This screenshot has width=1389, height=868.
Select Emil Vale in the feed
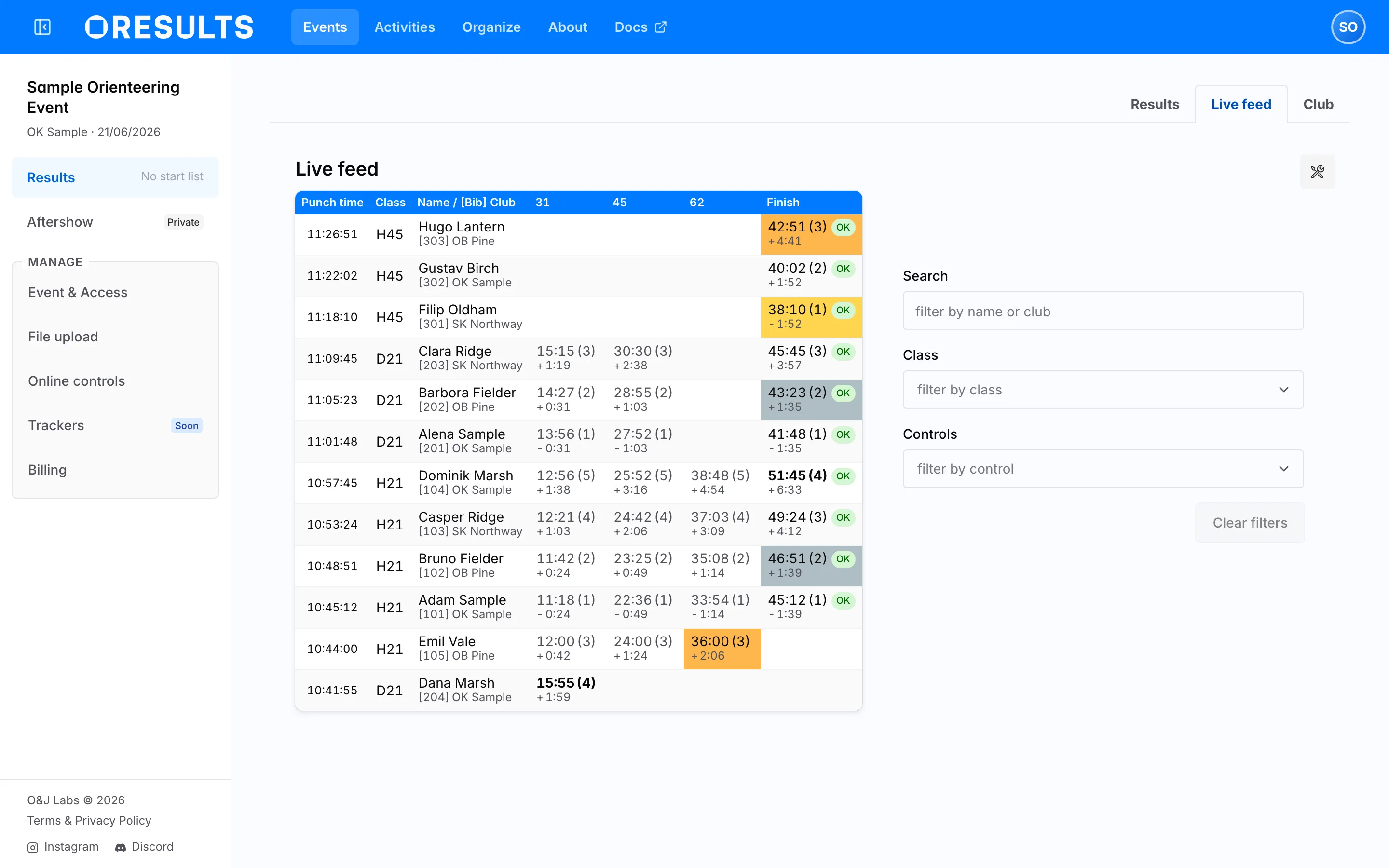[x=447, y=642]
